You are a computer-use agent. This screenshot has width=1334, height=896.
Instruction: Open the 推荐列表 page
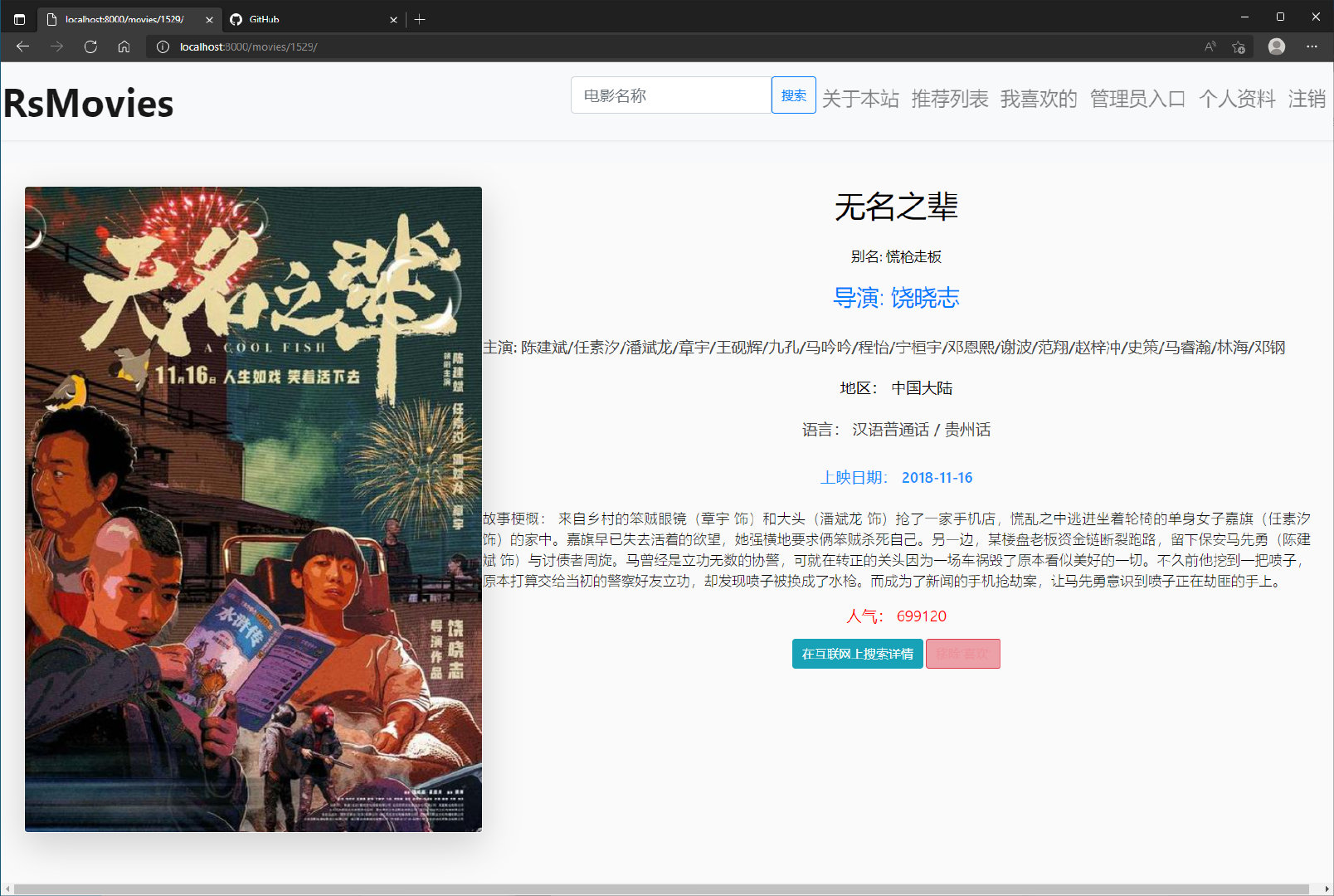click(x=950, y=99)
